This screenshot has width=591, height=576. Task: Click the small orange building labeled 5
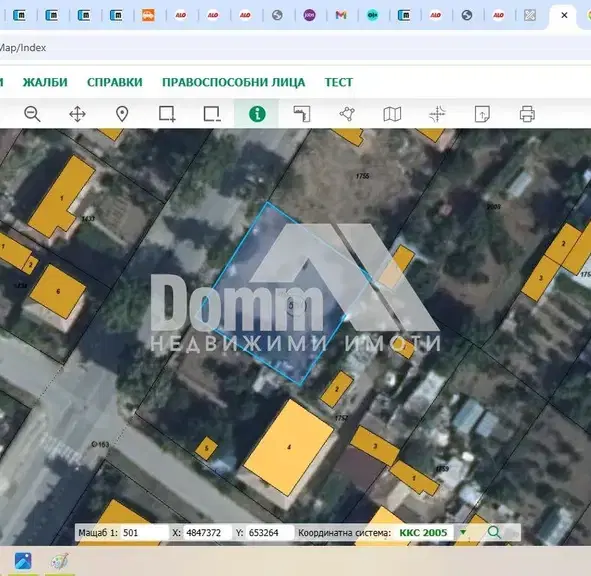(x=206, y=448)
